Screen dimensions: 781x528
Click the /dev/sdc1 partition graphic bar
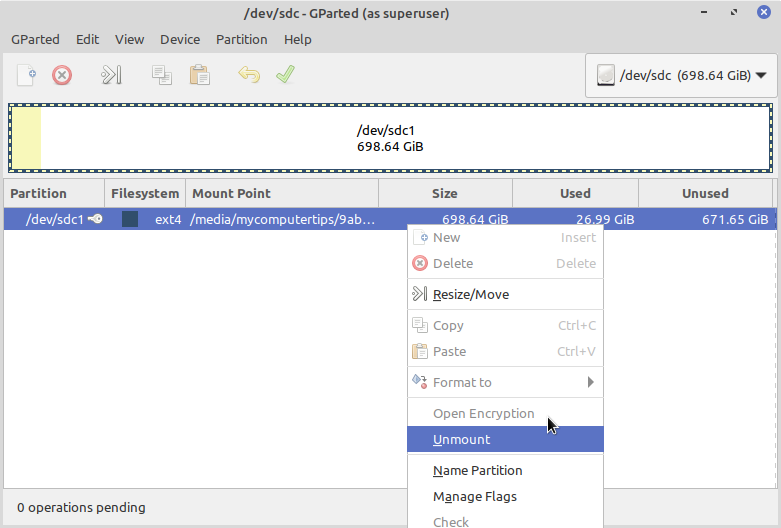tap(390, 138)
